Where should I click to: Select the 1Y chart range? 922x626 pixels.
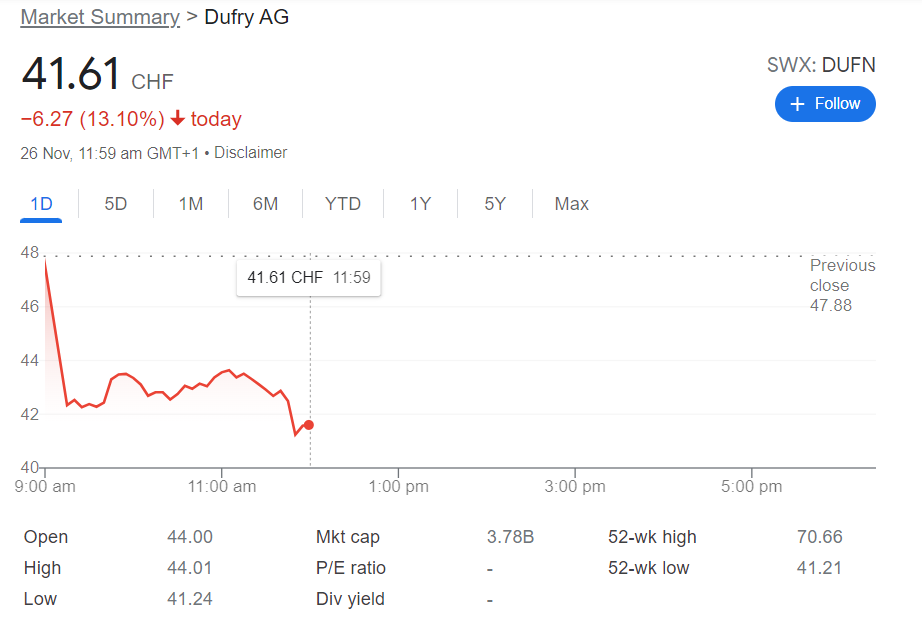point(420,203)
